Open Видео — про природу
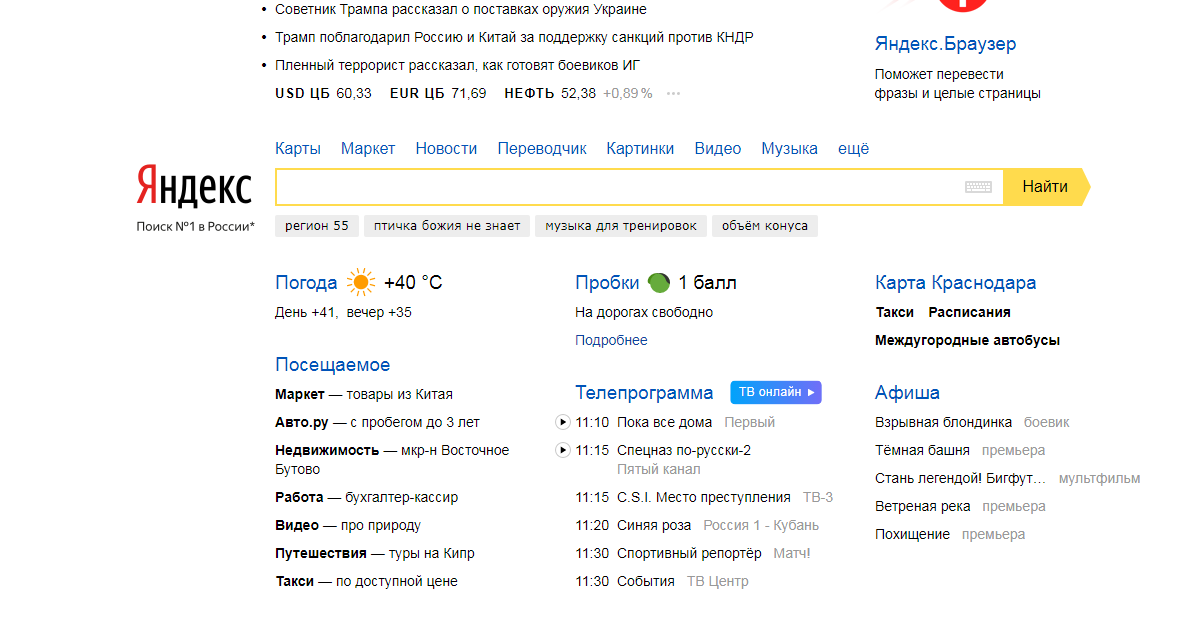The height and width of the screenshot is (643, 1202). 348,525
